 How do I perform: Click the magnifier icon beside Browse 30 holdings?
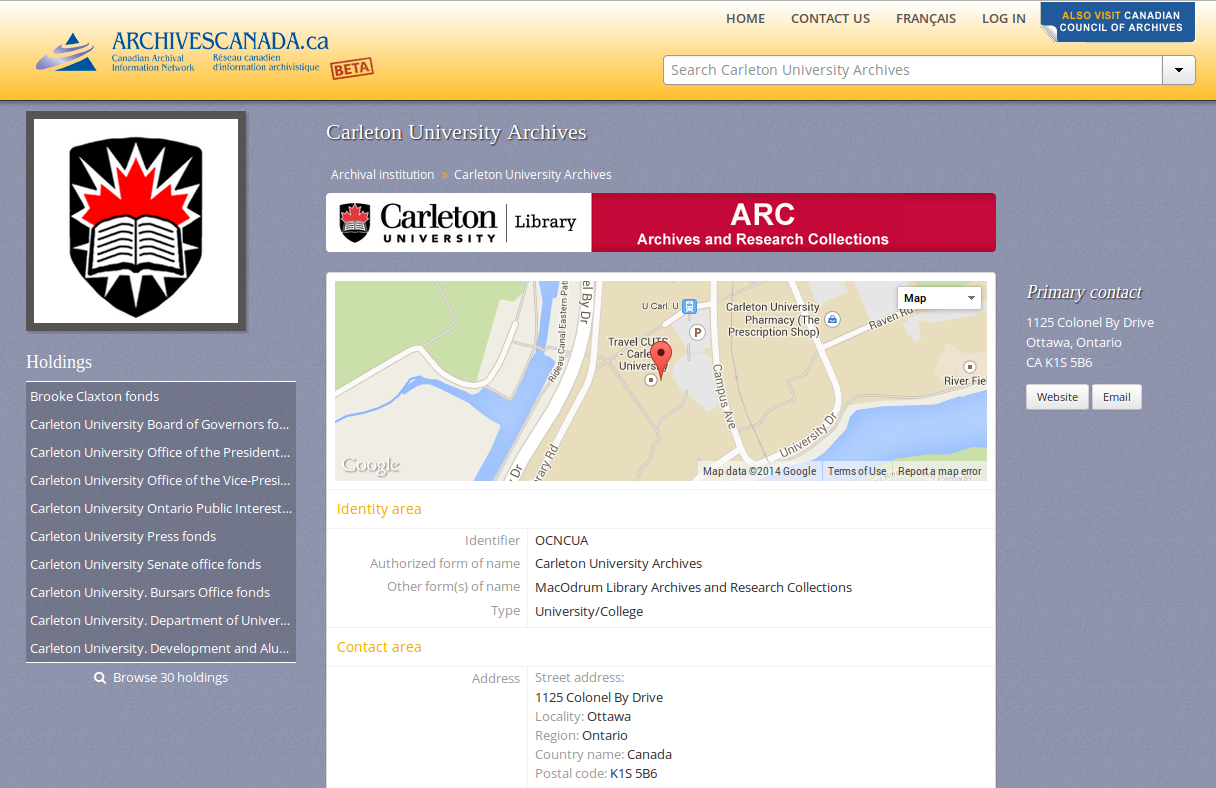(x=100, y=677)
